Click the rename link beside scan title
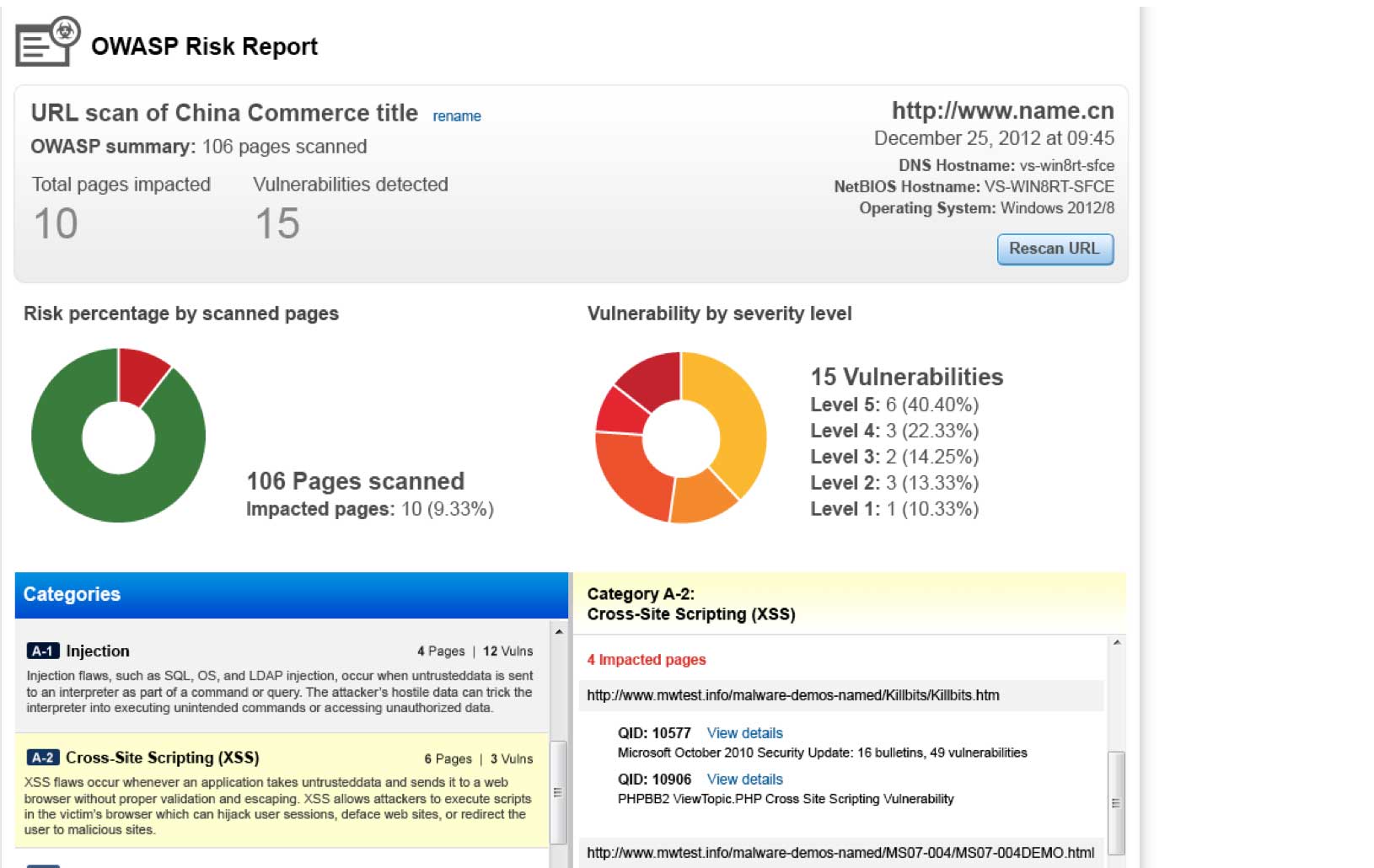 click(x=456, y=116)
